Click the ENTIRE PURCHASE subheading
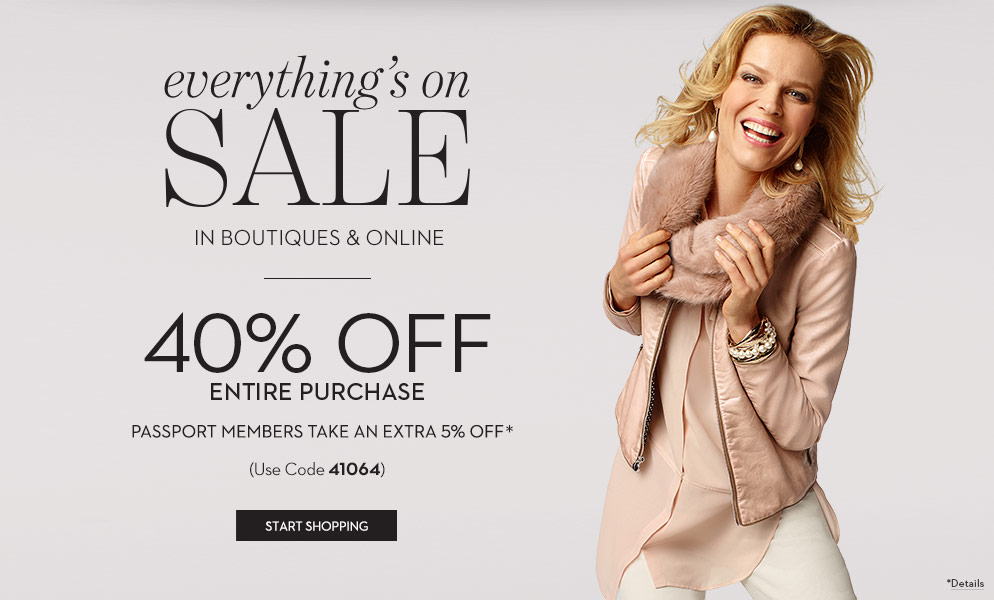Viewport: 994px width, 600px height. [x=317, y=392]
